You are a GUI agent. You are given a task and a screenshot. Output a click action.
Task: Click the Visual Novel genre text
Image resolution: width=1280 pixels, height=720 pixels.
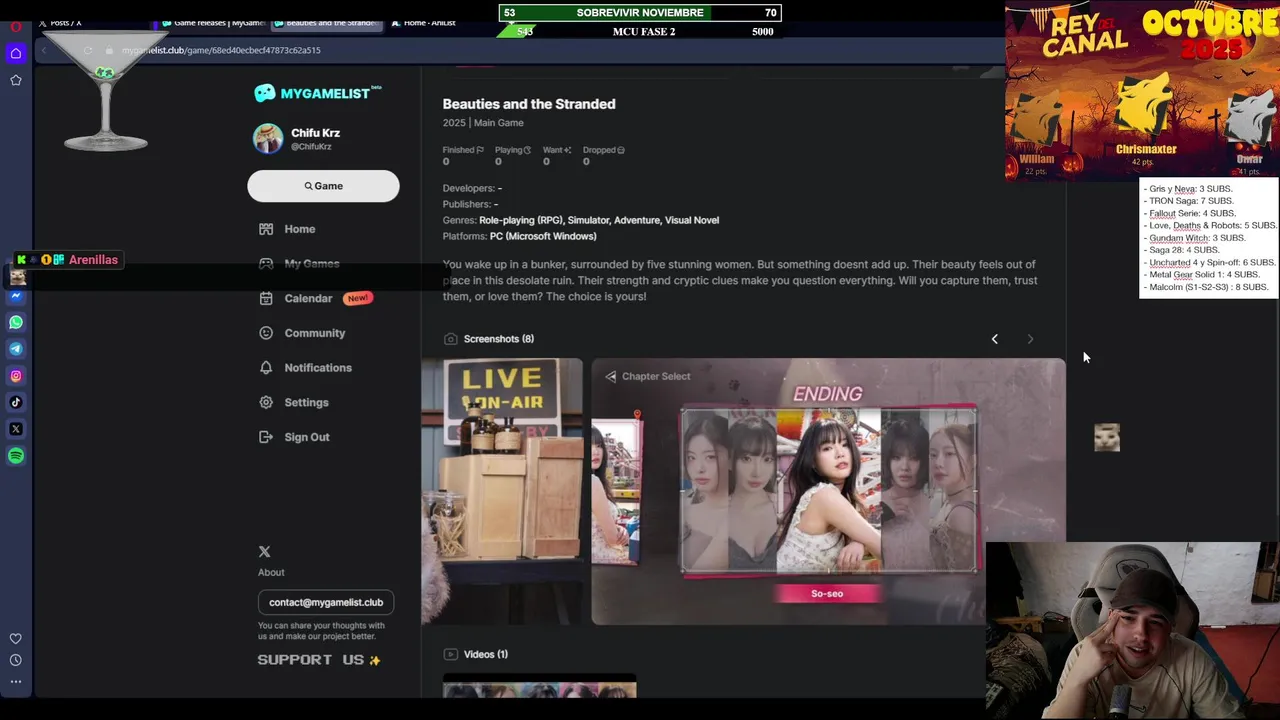[x=692, y=220]
